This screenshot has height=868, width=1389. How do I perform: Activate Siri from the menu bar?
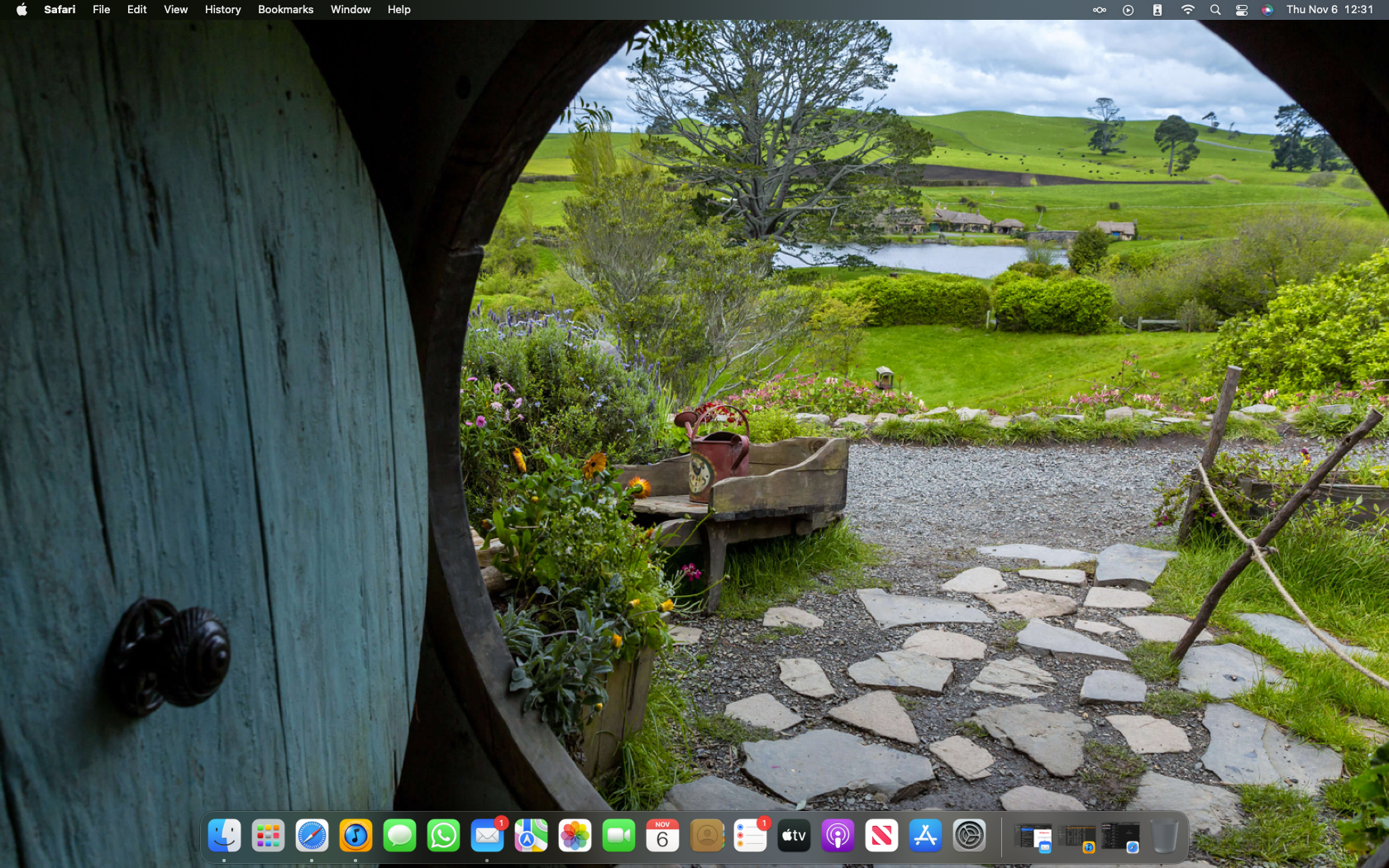[1267, 10]
